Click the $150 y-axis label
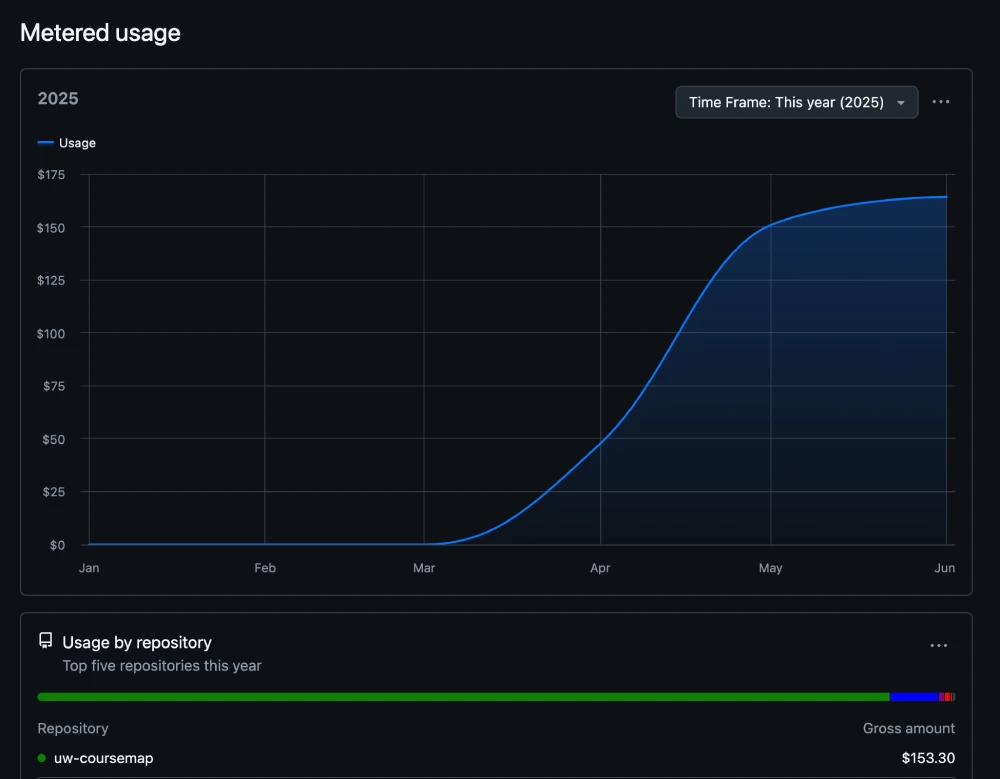Image resolution: width=1000 pixels, height=779 pixels. (51, 228)
